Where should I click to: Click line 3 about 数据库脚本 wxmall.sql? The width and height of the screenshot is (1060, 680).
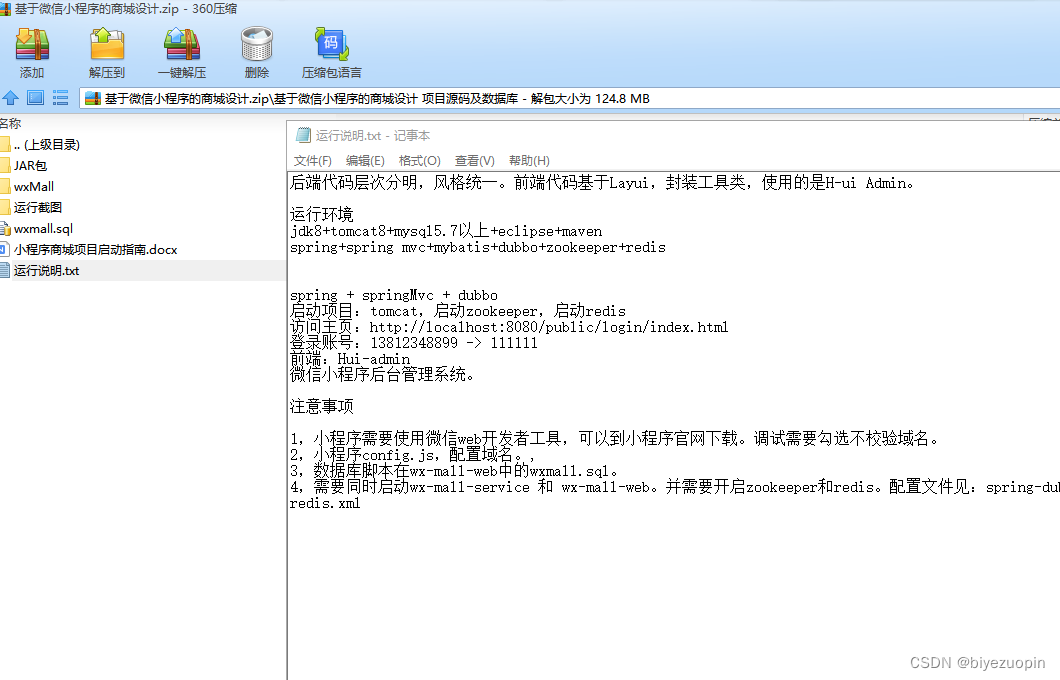(454, 470)
